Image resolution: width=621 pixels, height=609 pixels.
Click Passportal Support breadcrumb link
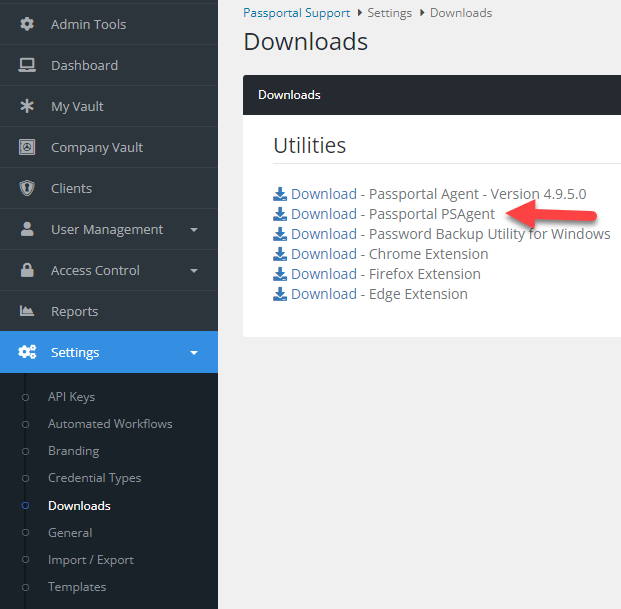297,13
